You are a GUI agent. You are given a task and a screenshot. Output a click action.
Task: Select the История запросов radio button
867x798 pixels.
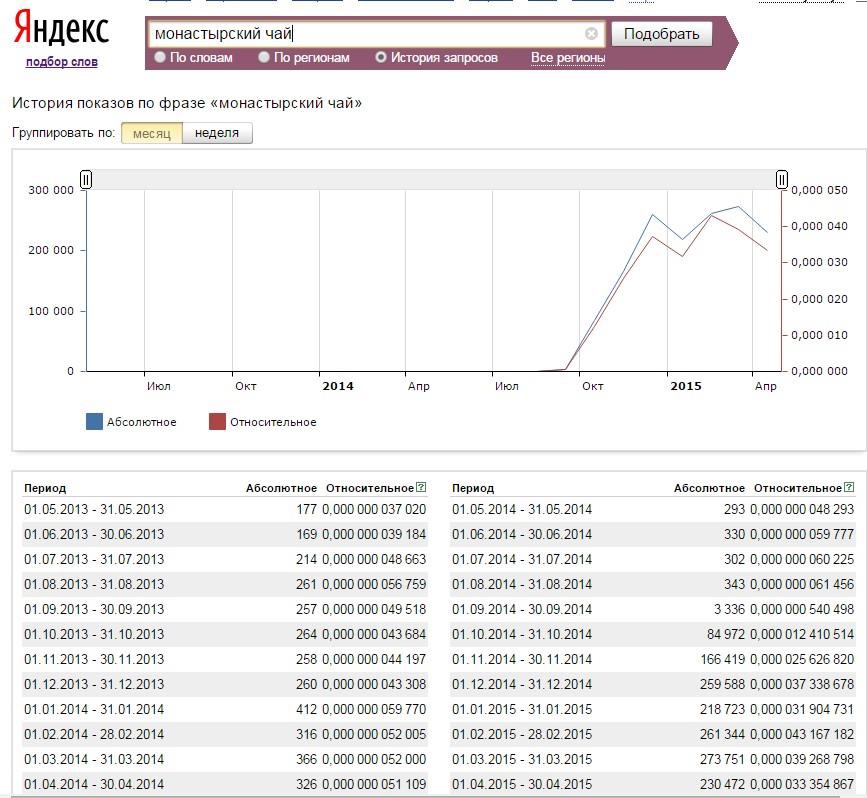[x=380, y=57]
